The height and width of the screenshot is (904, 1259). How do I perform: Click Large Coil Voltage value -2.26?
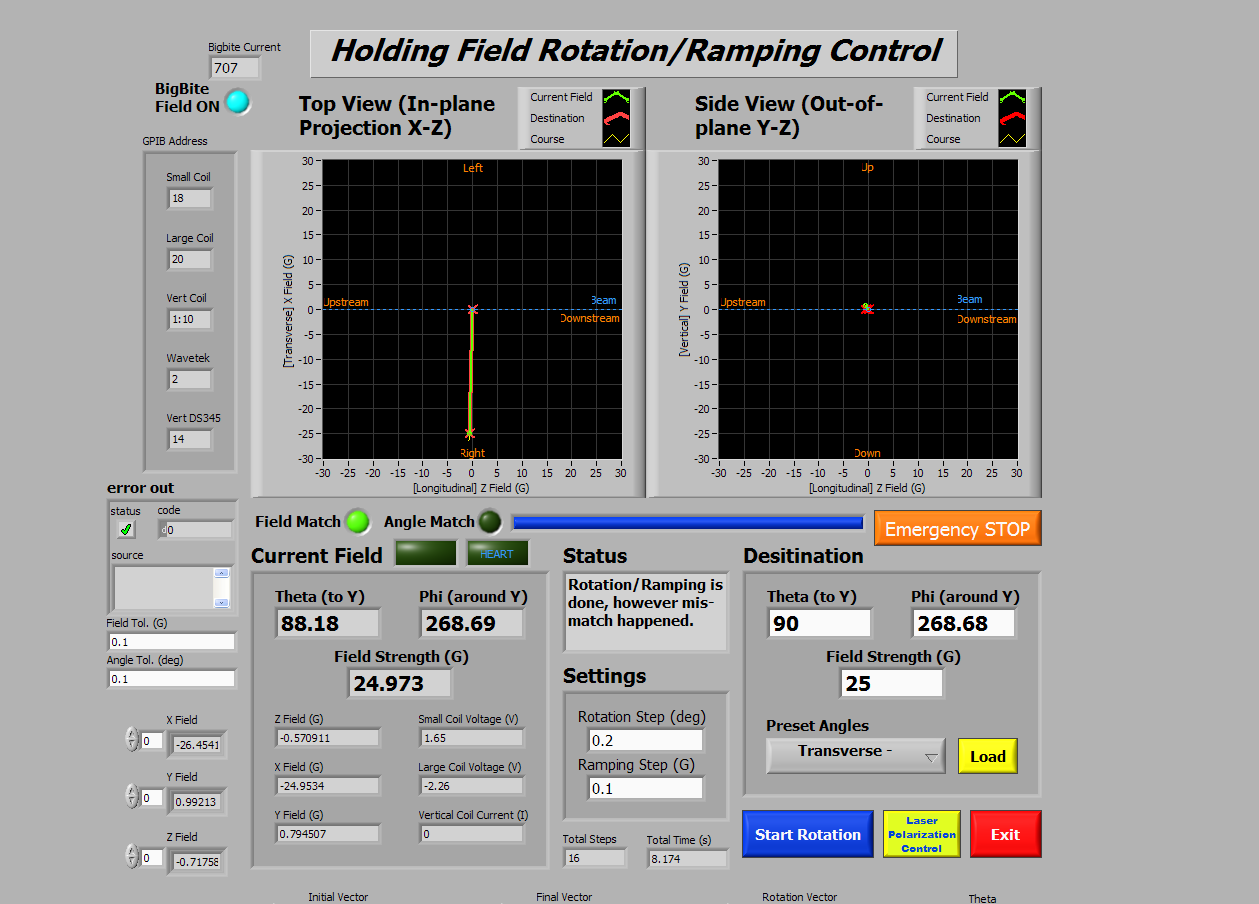coord(472,786)
